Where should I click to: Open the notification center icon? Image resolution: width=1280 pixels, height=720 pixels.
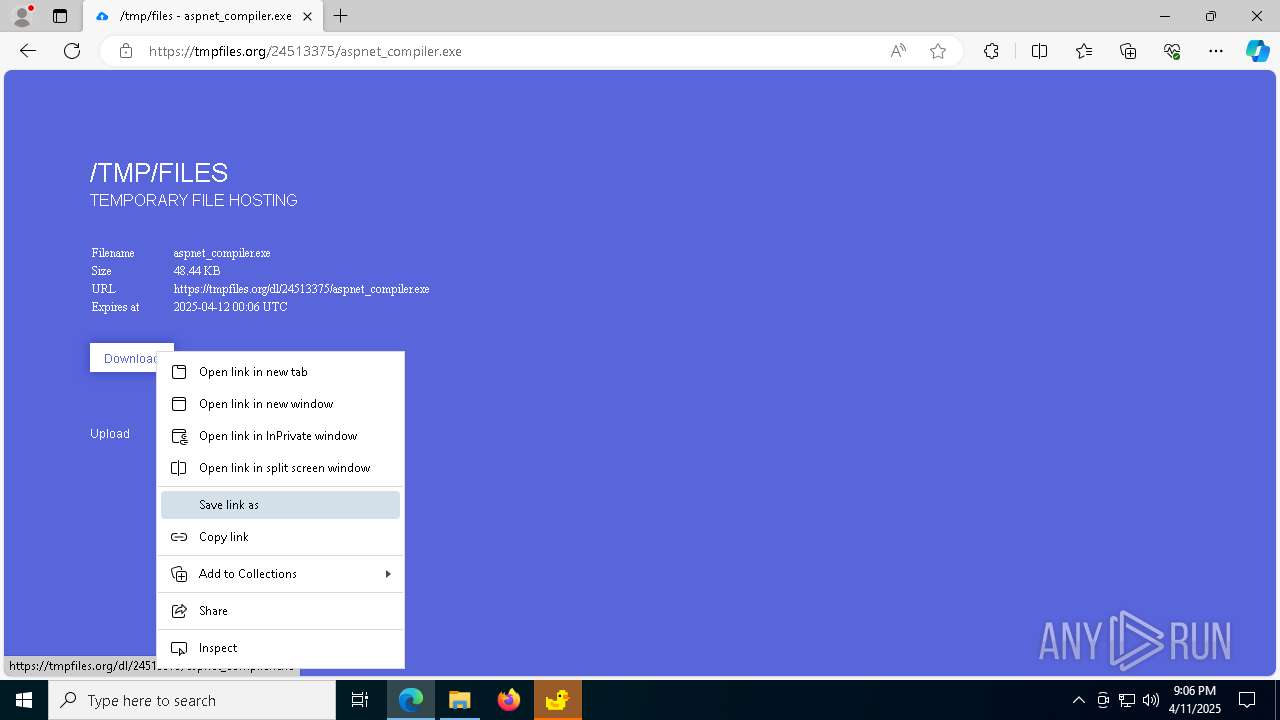[x=1247, y=700]
